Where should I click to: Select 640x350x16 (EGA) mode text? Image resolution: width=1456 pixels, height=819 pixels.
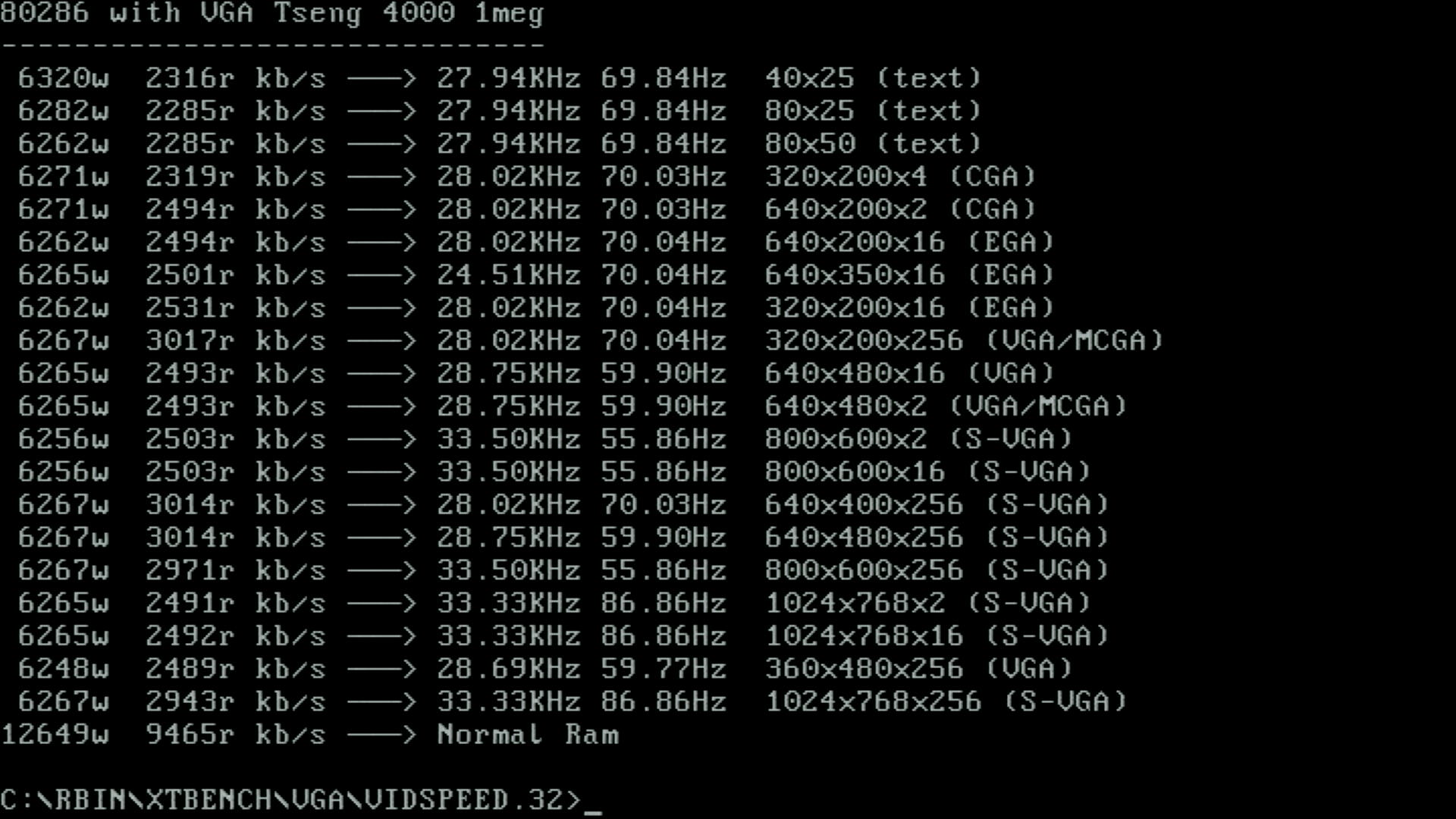[910, 275]
